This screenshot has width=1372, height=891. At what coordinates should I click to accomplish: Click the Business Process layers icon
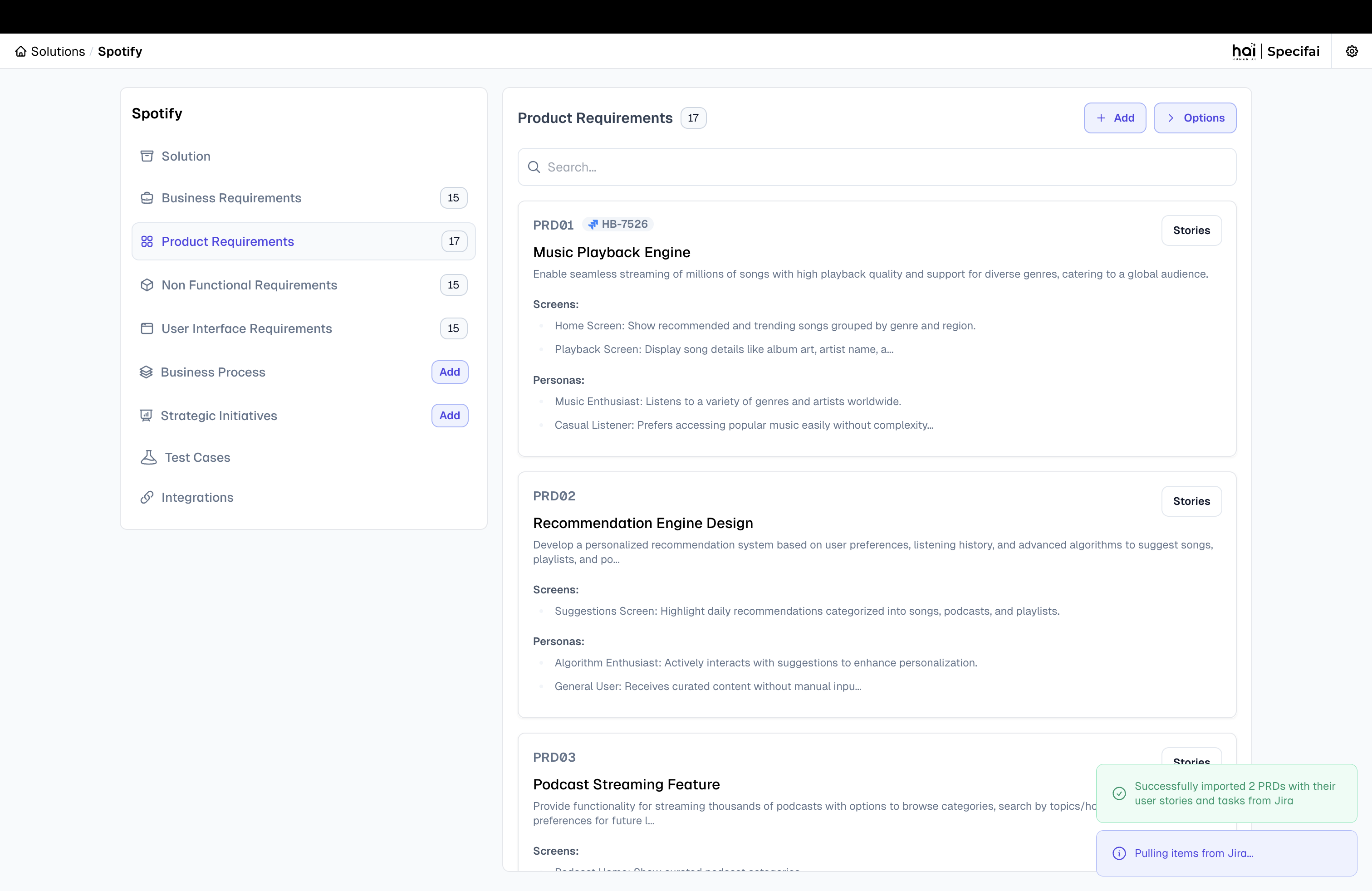tap(146, 372)
